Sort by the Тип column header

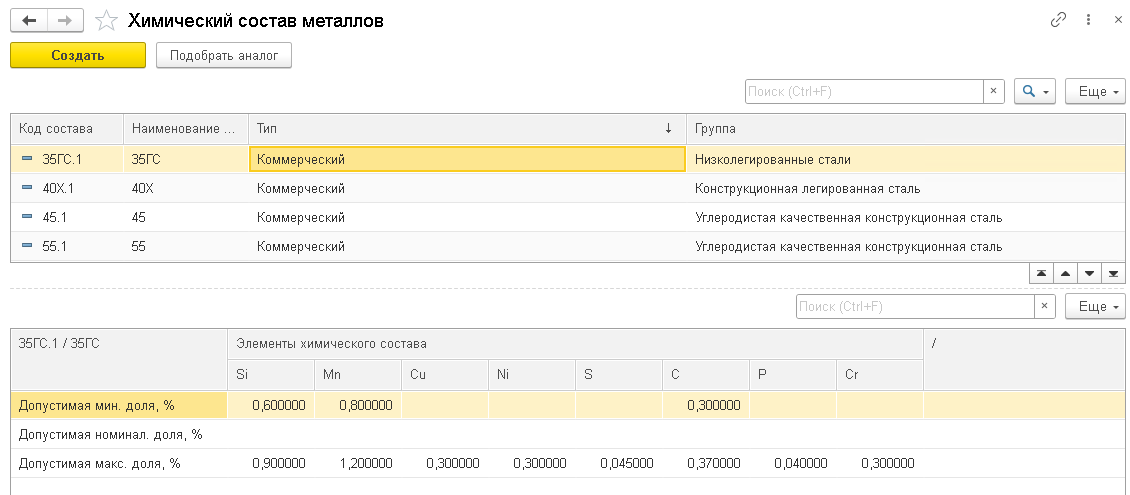point(467,129)
